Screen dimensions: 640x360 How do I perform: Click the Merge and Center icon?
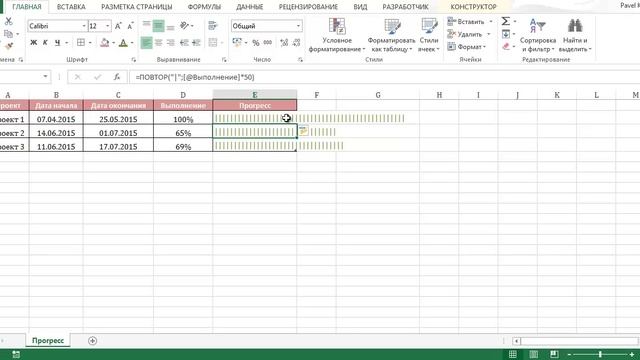point(213,42)
